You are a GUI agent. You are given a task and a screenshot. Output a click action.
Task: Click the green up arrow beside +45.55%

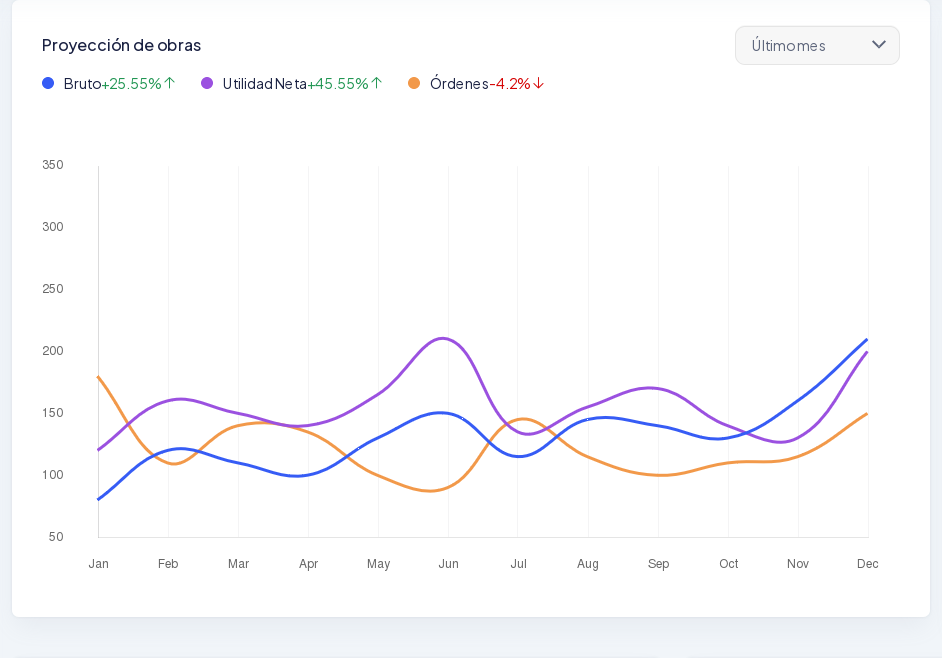pos(377,83)
